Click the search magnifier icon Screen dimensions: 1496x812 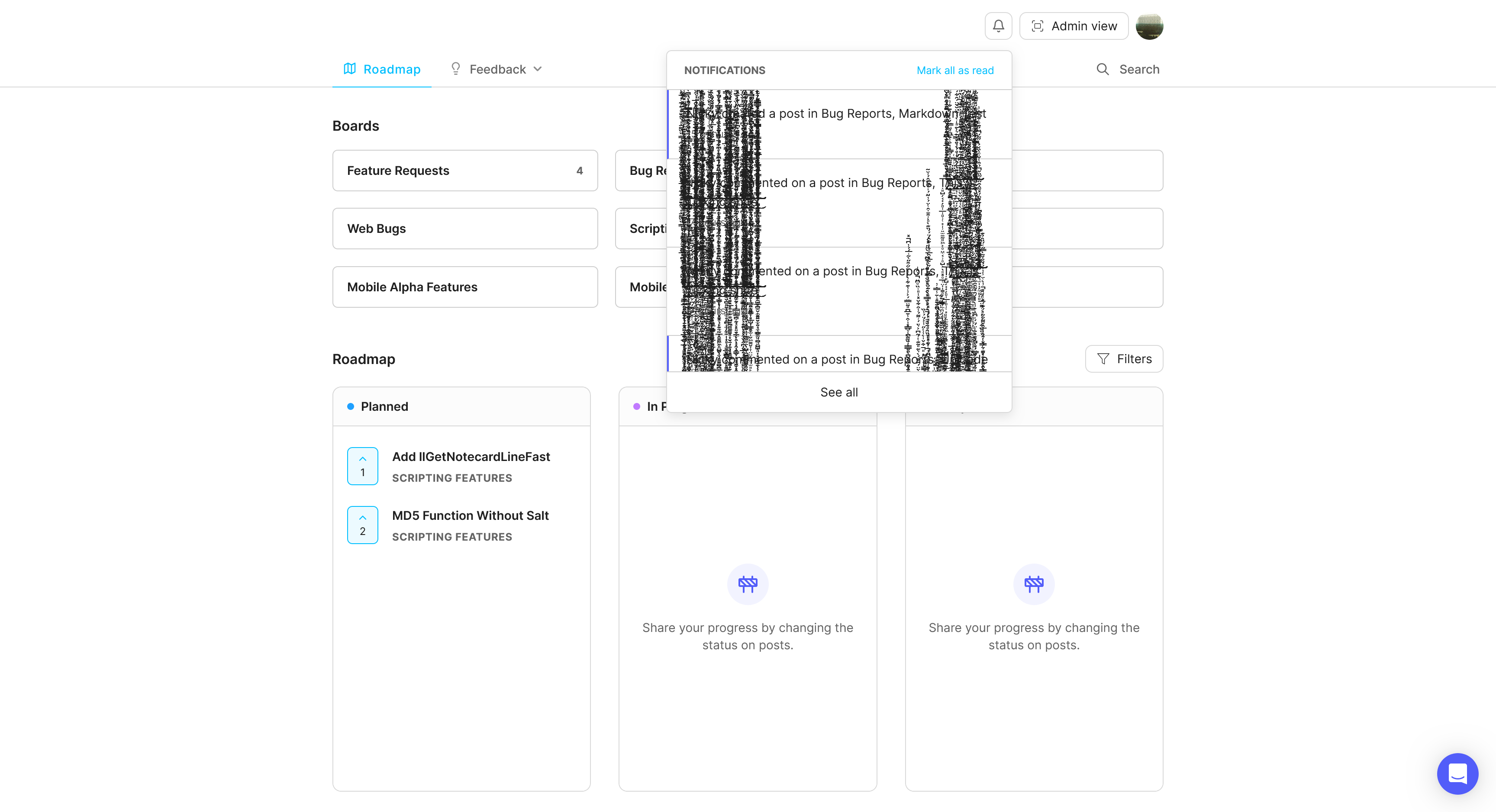pyautogui.click(x=1102, y=69)
